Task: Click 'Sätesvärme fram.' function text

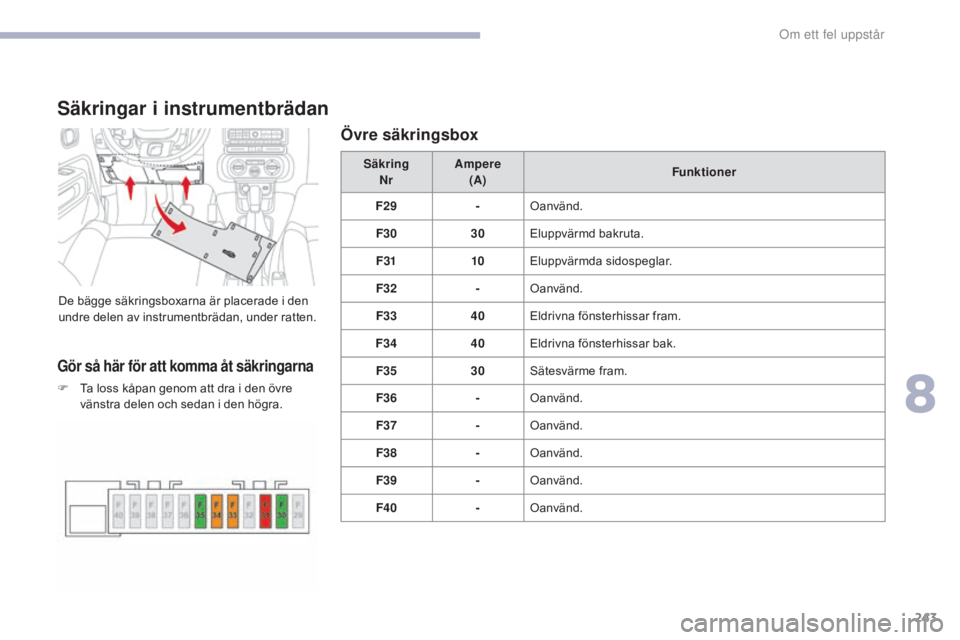Action: 578,371
